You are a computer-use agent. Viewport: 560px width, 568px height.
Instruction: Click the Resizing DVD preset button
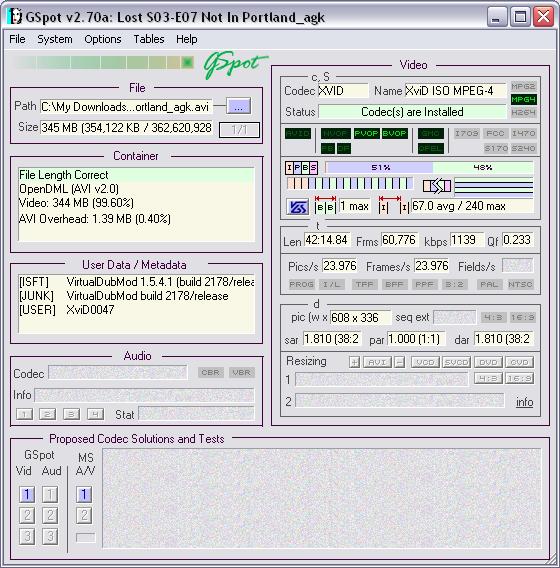pyautogui.click(x=488, y=362)
